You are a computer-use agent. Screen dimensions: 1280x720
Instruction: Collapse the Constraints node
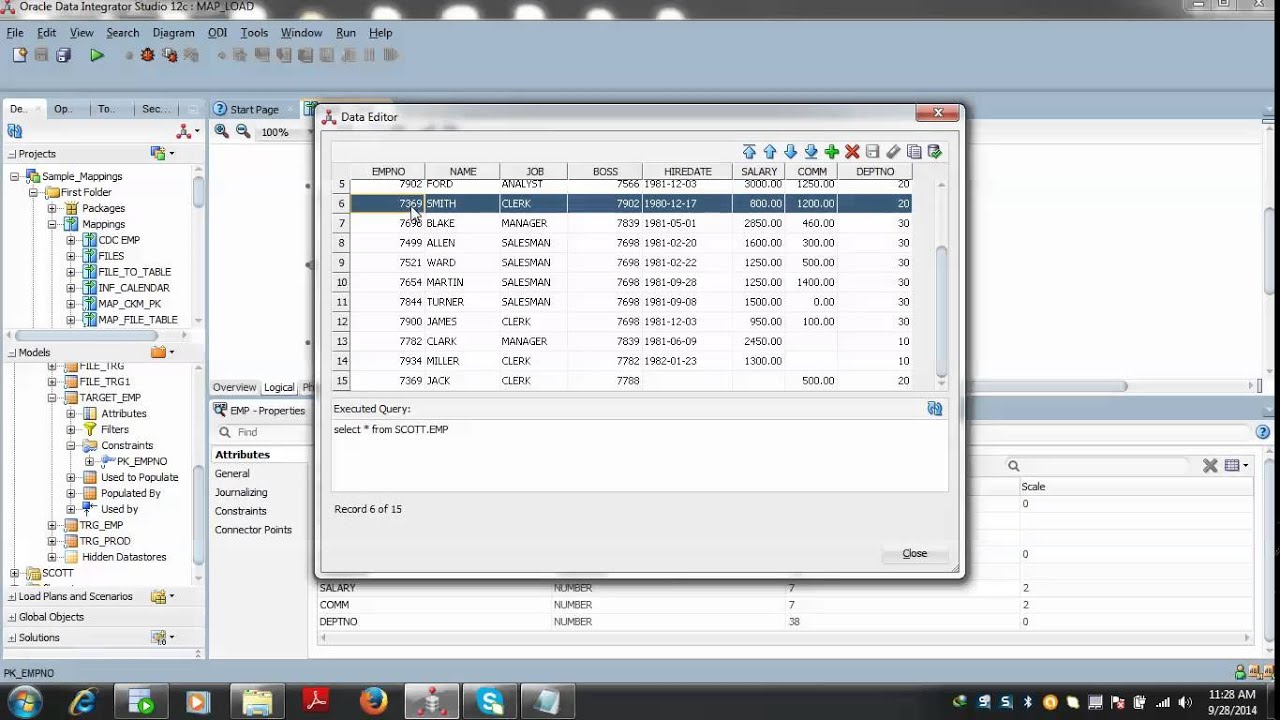pyautogui.click(x=71, y=445)
